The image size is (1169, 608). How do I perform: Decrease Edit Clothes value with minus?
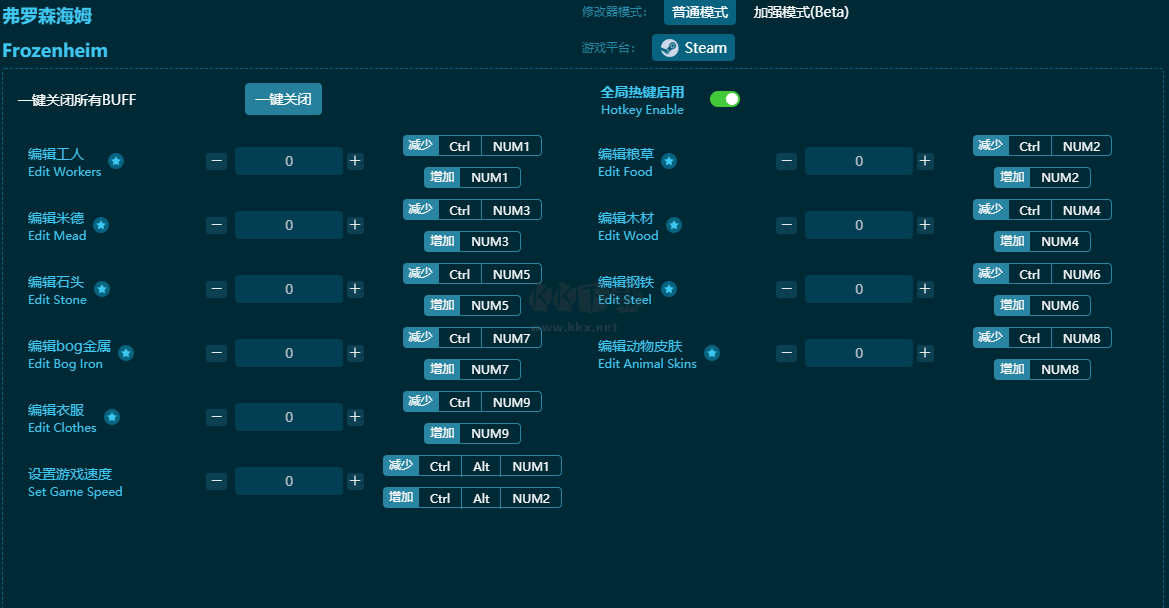(216, 417)
